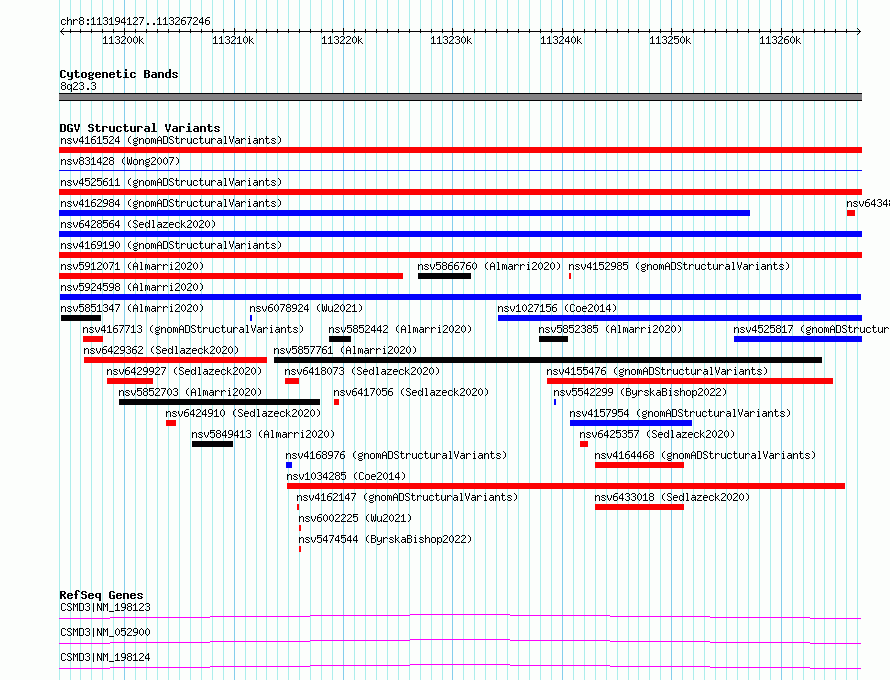
Task: Open the nsv4525611 structural variant label
Action: click(171, 182)
